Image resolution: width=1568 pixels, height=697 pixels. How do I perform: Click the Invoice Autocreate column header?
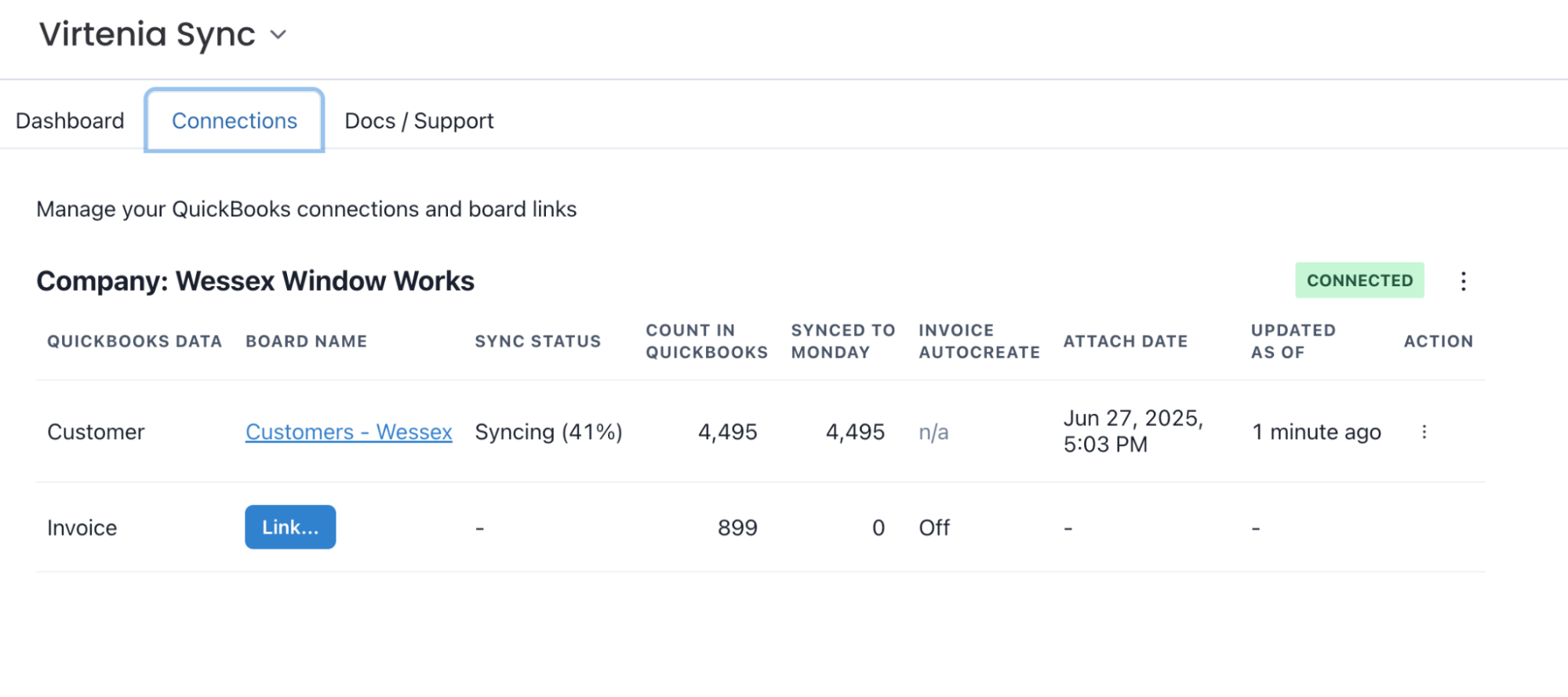point(979,342)
